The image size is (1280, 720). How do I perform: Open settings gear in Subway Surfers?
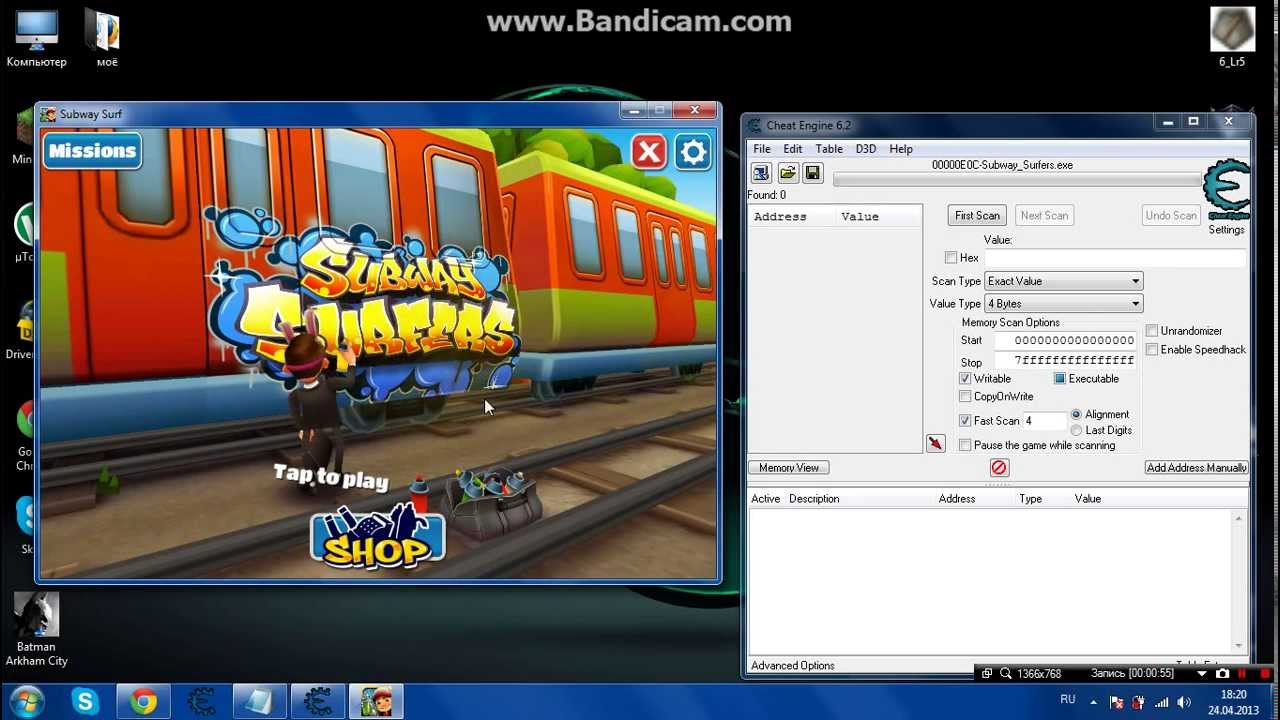(x=693, y=152)
